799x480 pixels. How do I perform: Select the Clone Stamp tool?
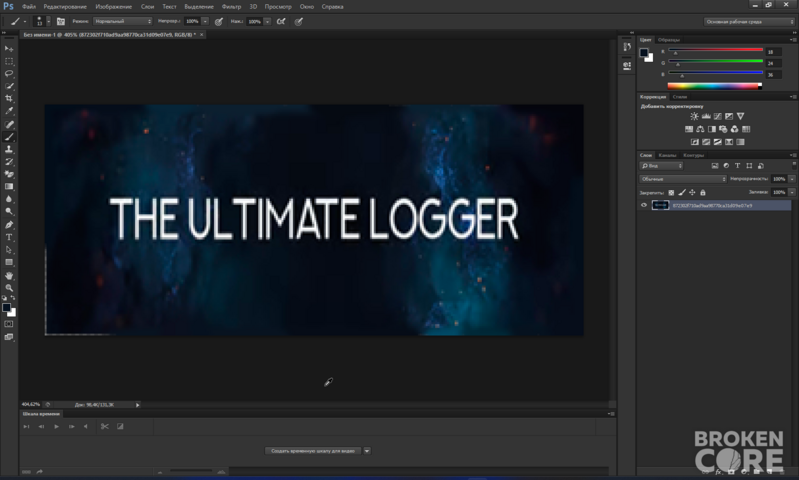coord(9,149)
